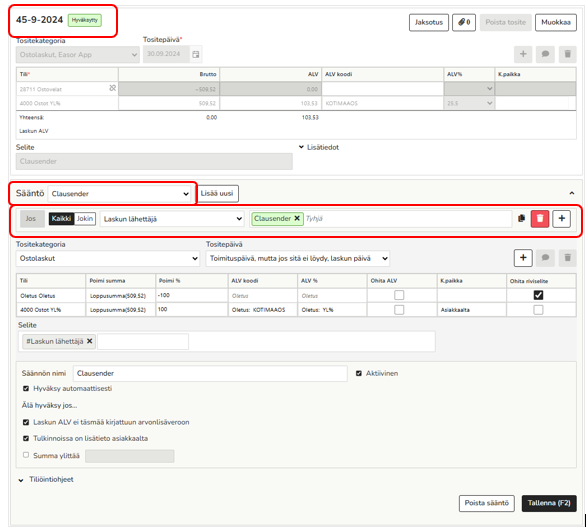Toggle the Aktiivinen checkbox

pyautogui.click(x=359, y=373)
